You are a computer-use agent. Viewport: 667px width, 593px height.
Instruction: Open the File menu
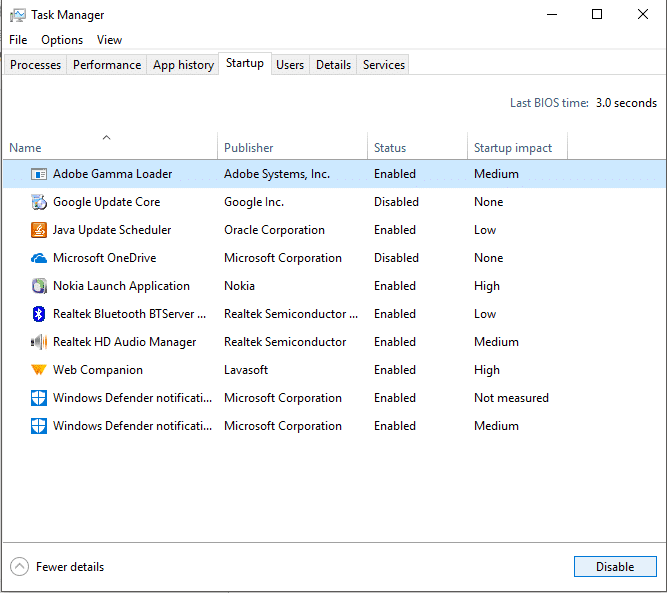[18, 40]
